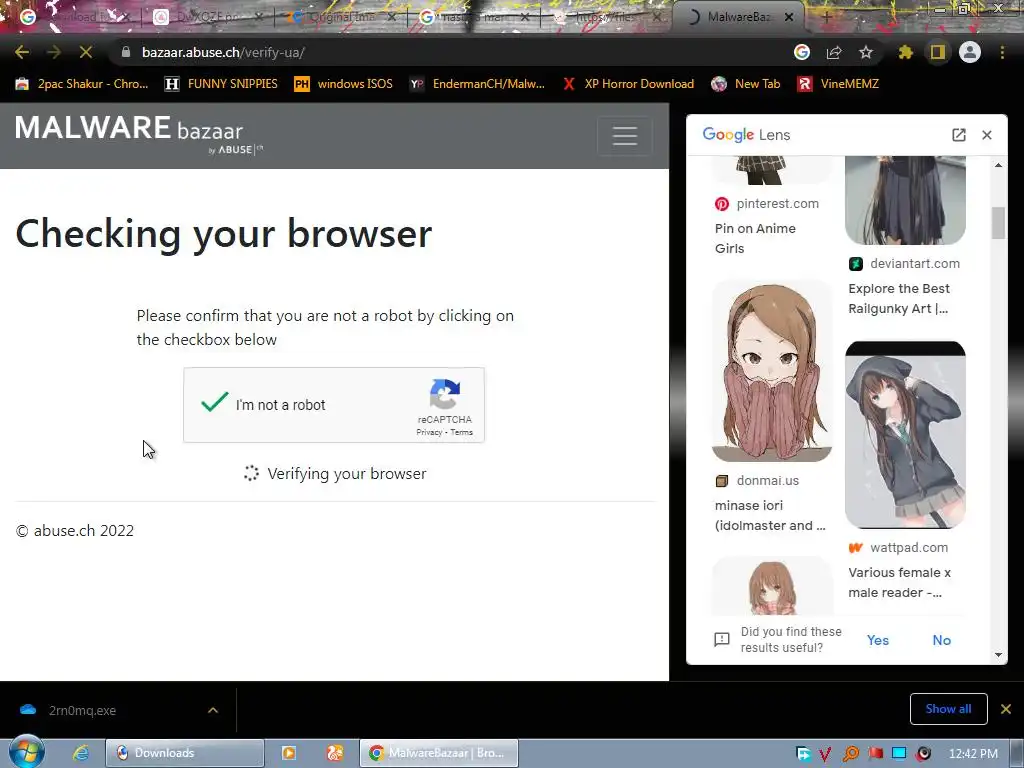Toggle the 'I'm not a robot' checkbox
Viewport: 1024px width, 768px height.
(x=215, y=402)
